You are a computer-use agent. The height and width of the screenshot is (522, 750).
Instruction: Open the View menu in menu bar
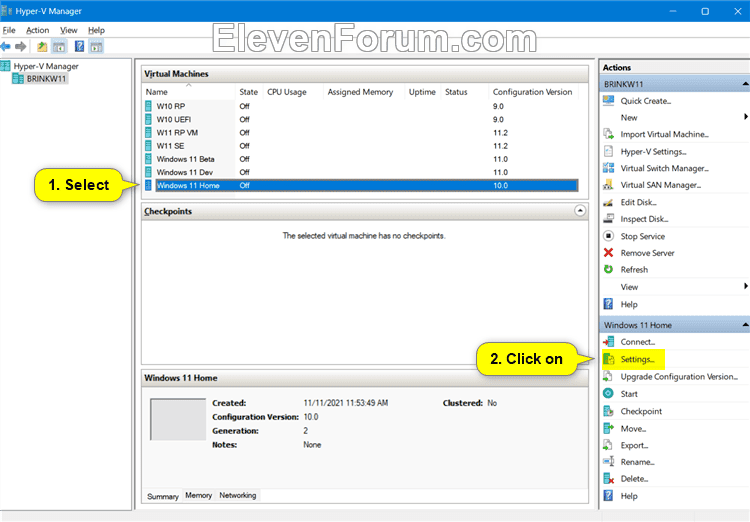click(x=68, y=30)
